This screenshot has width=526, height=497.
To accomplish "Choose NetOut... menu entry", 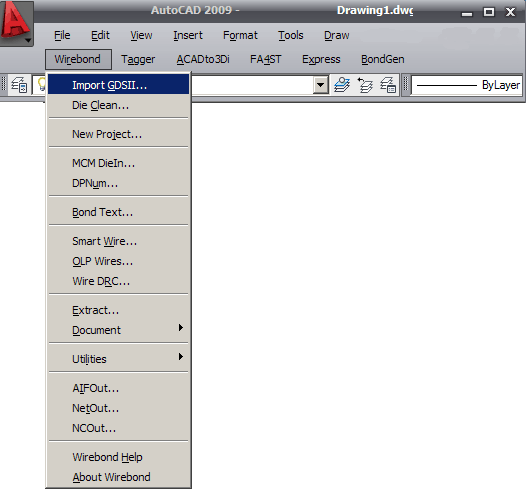I will pos(118,408).
